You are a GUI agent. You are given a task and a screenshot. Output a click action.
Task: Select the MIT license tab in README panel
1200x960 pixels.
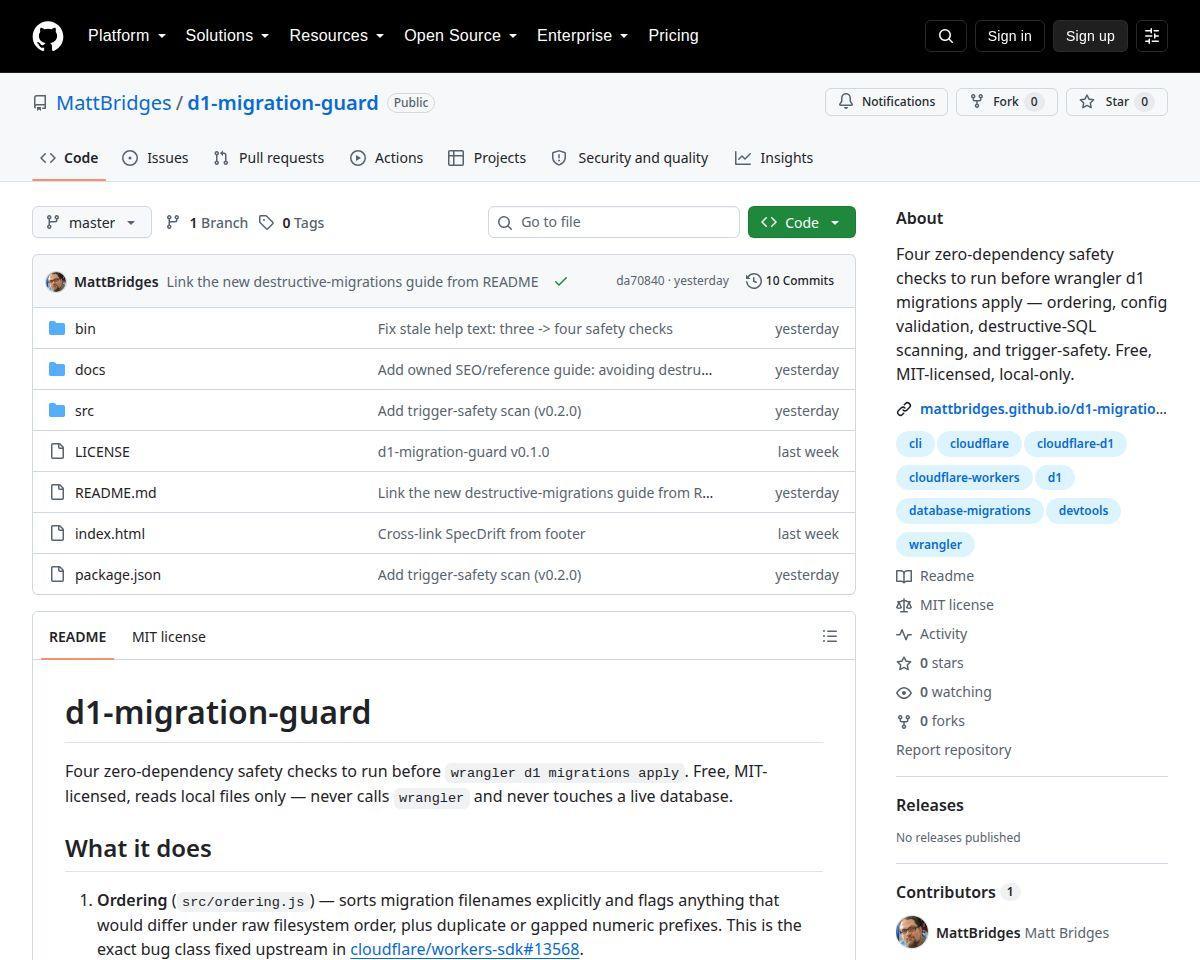pos(169,637)
